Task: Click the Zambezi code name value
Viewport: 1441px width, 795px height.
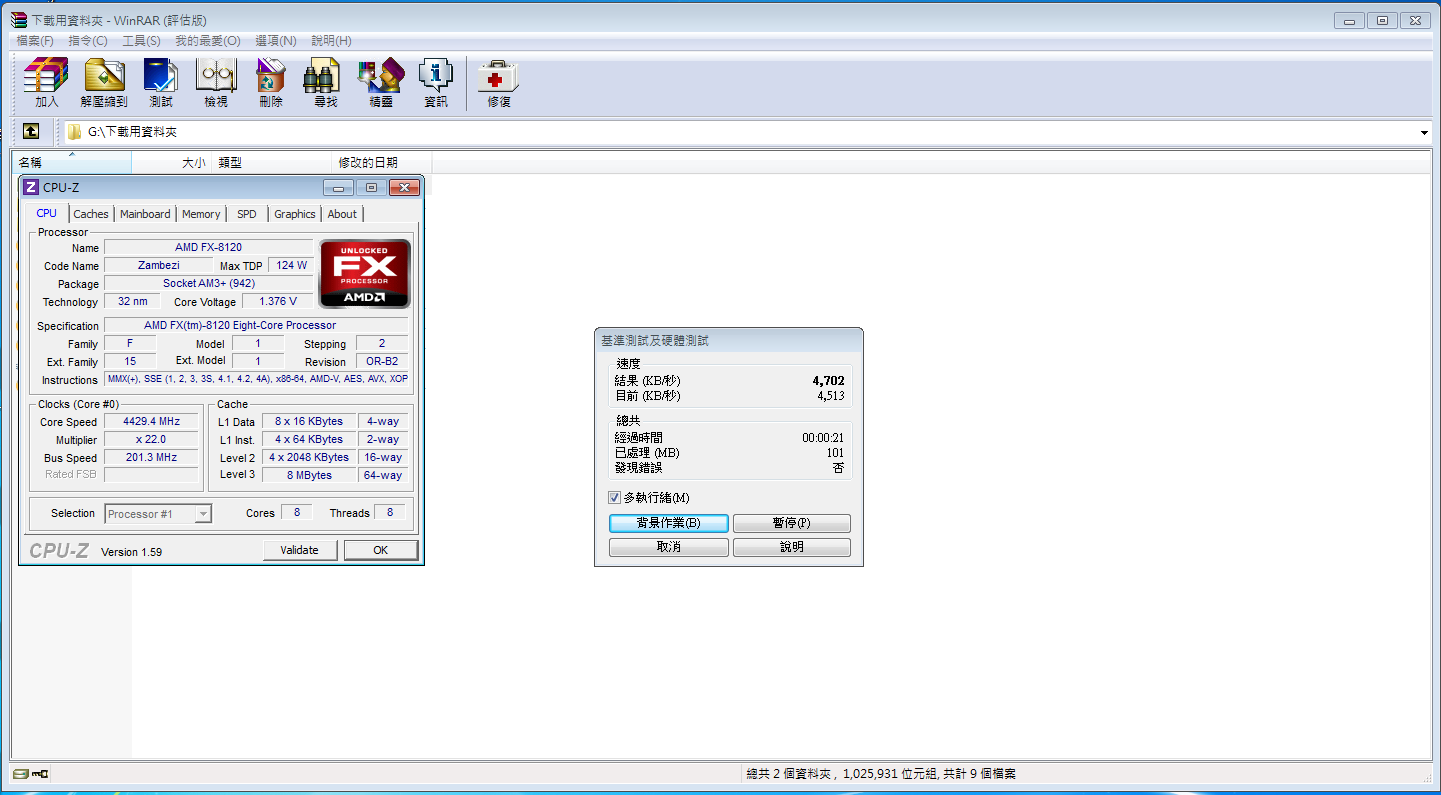Action: [x=158, y=265]
